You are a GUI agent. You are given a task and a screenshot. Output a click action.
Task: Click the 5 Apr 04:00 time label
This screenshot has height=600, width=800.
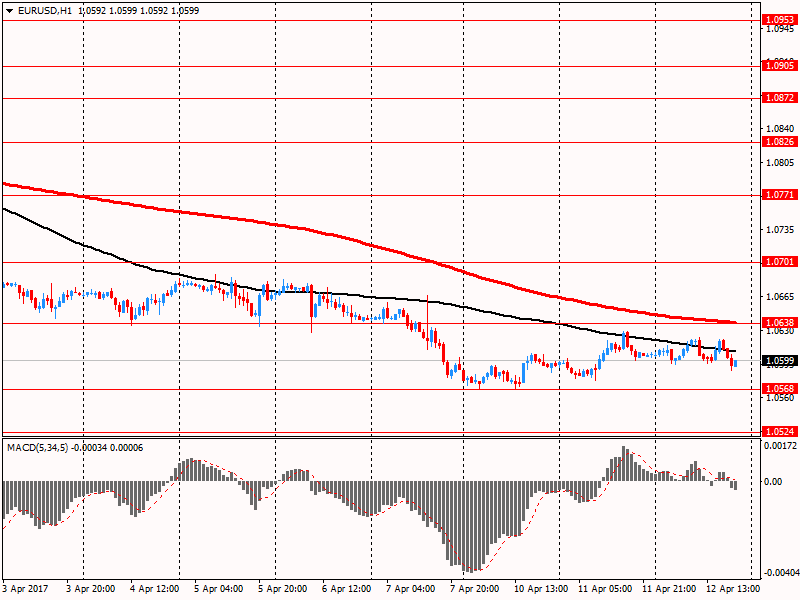tap(219, 589)
